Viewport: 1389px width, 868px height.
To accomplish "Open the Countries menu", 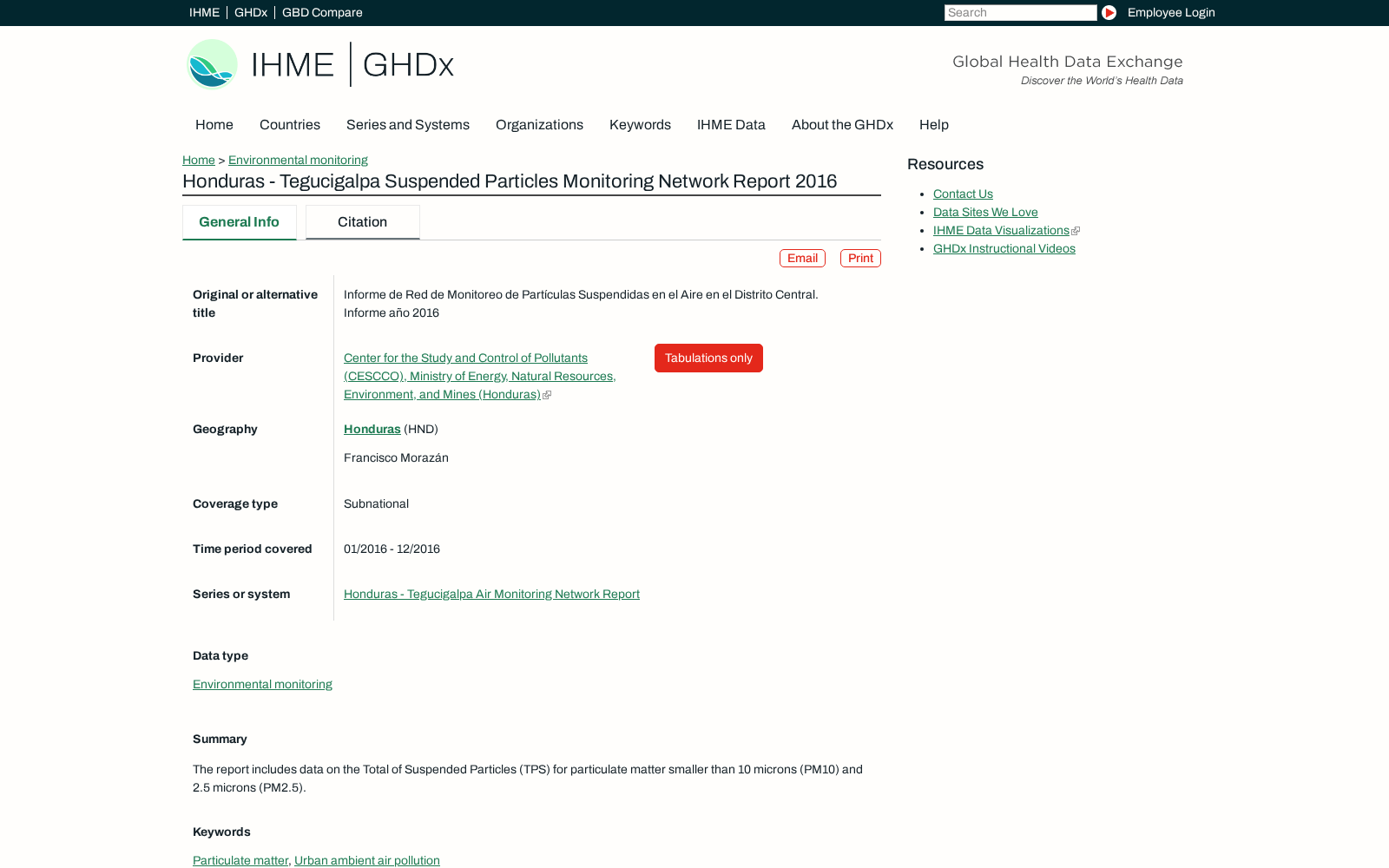I will click(x=290, y=125).
